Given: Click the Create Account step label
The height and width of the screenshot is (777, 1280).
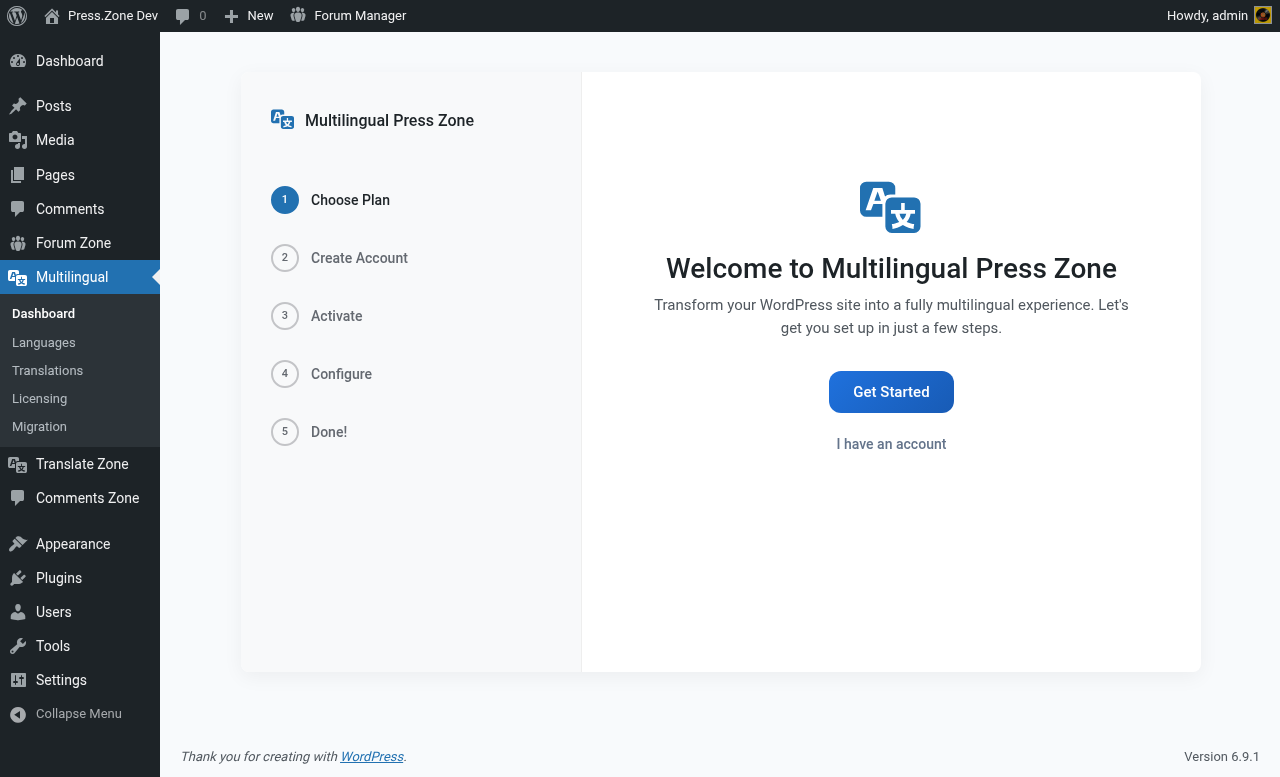Looking at the screenshot, I should 359,258.
